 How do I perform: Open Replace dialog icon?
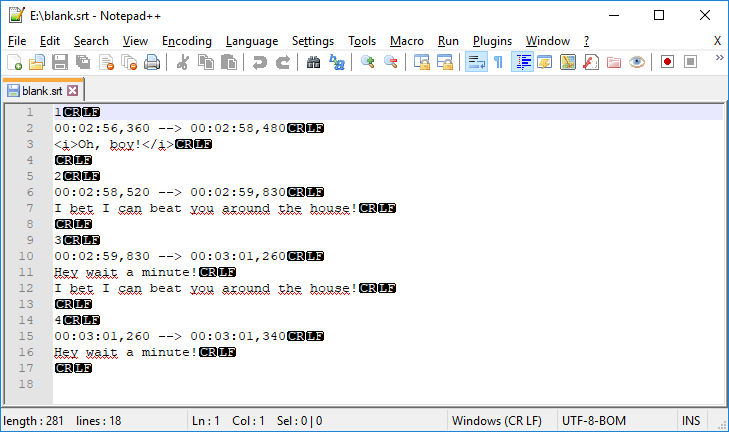pos(337,62)
